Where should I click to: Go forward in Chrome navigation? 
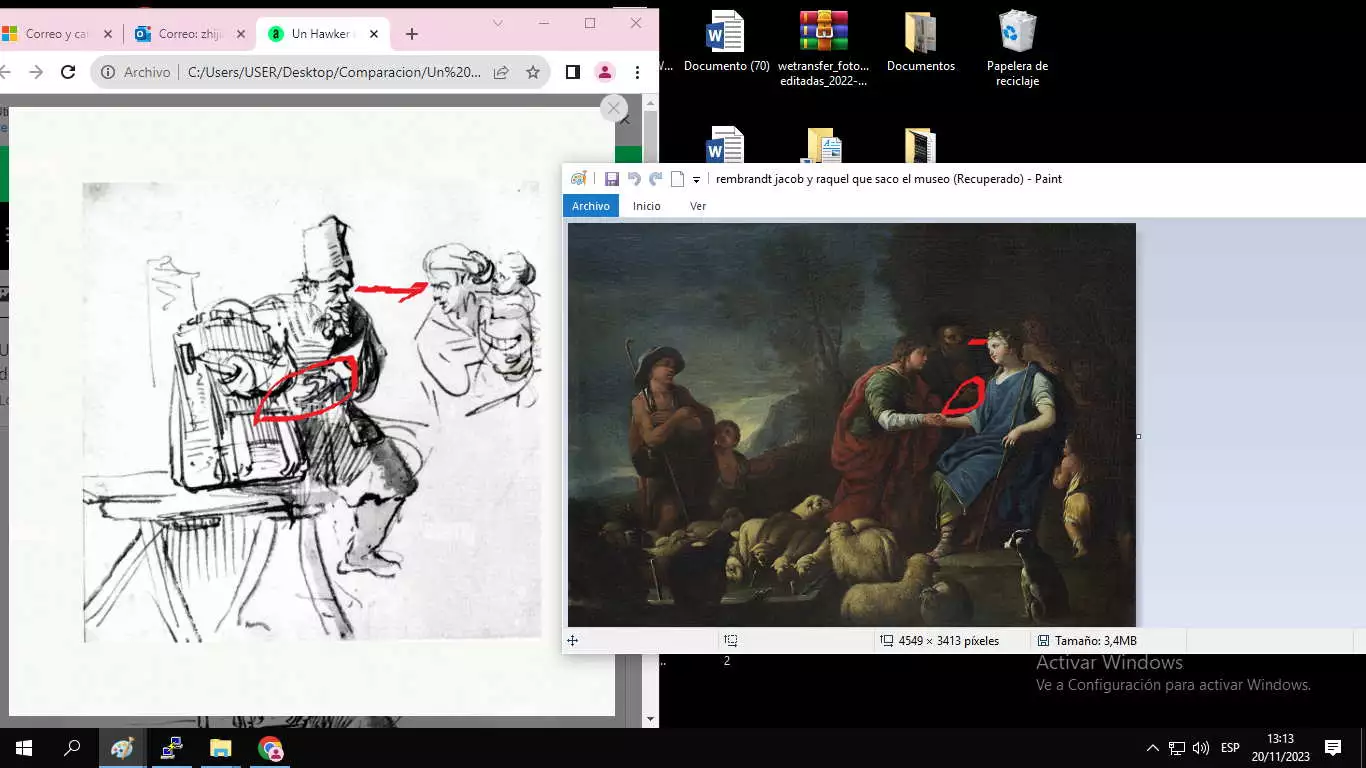click(36, 72)
